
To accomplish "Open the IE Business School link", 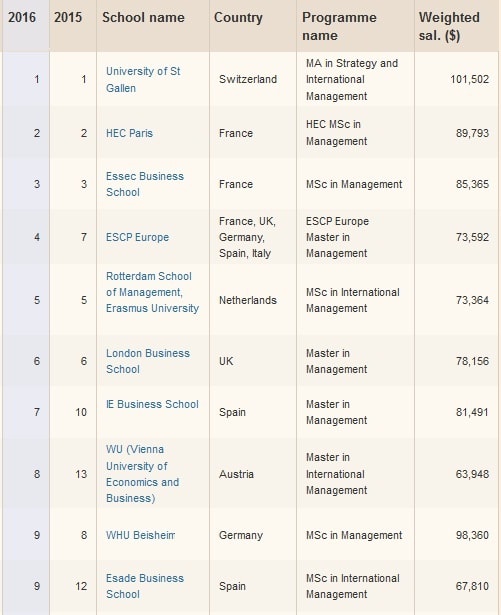I will [152, 404].
